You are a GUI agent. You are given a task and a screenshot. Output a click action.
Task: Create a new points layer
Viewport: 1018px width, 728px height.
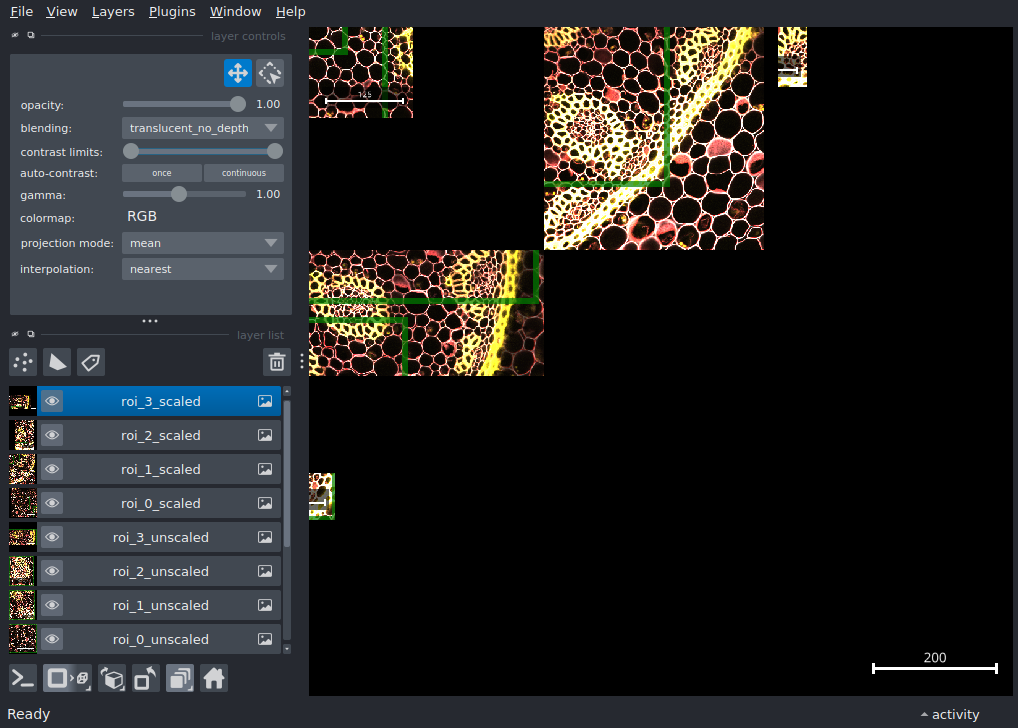click(x=23, y=362)
